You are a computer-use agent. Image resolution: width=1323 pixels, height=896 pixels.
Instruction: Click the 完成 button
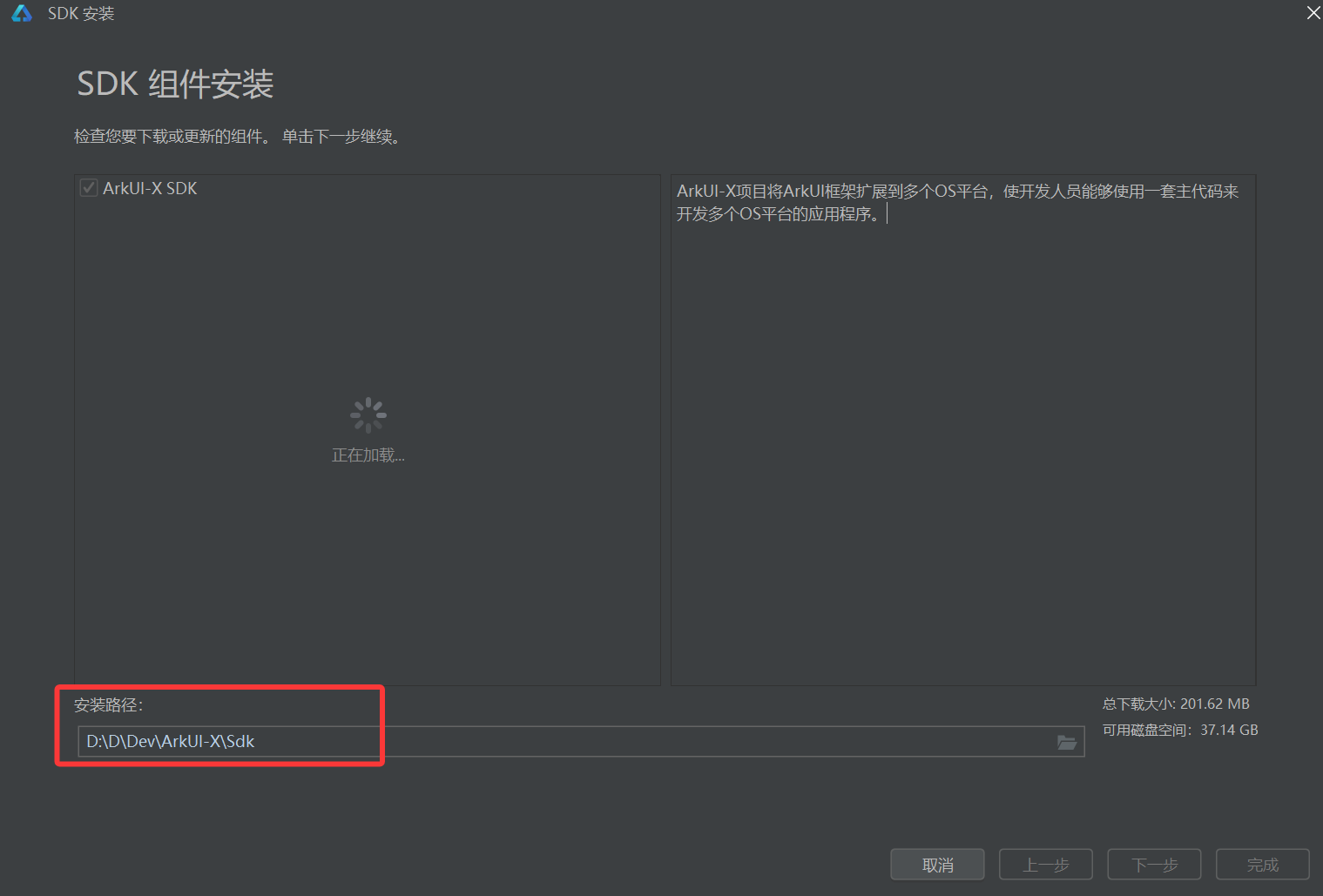(x=1262, y=865)
